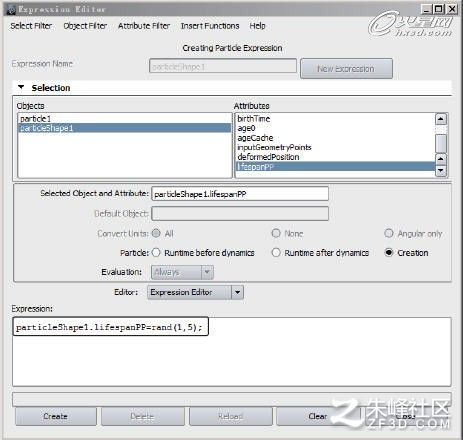Click the Attributes list scroll up arrow

pos(441,119)
